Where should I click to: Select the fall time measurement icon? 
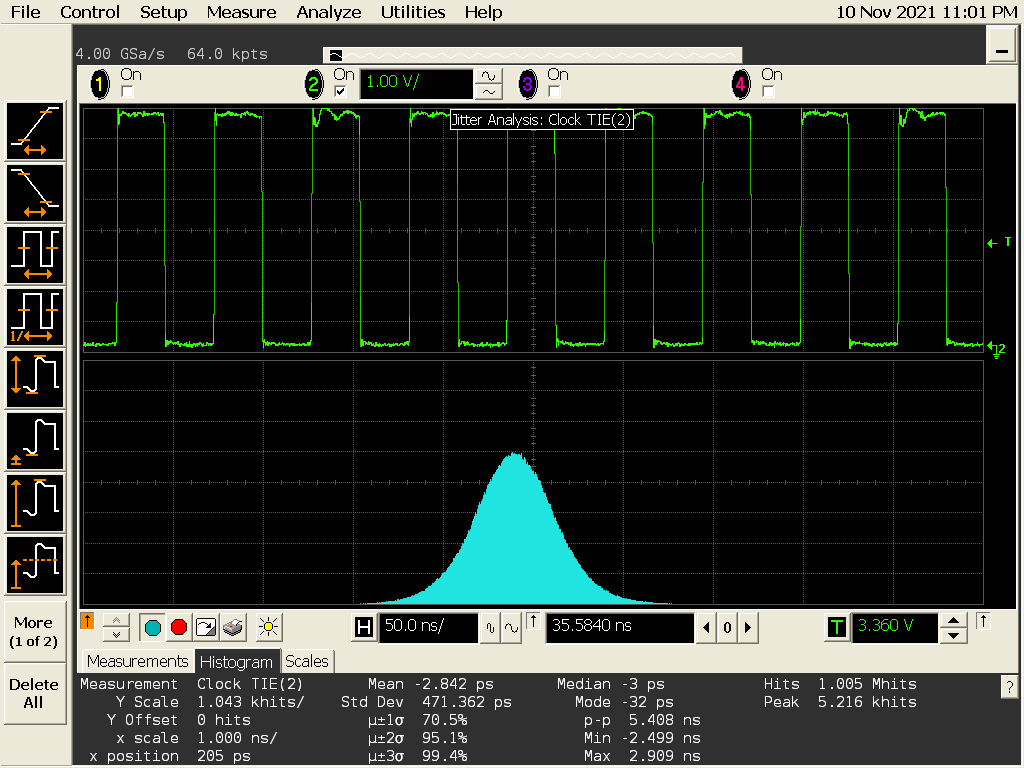tap(36, 193)
